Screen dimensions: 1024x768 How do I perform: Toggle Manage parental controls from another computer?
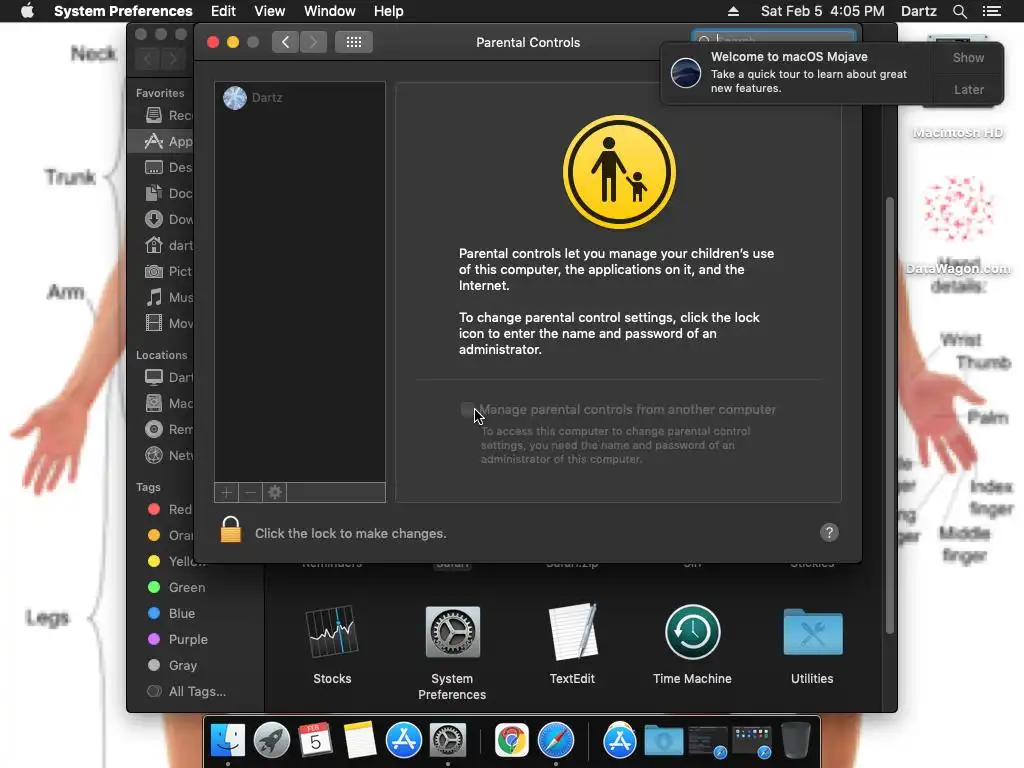click(468, 409)
